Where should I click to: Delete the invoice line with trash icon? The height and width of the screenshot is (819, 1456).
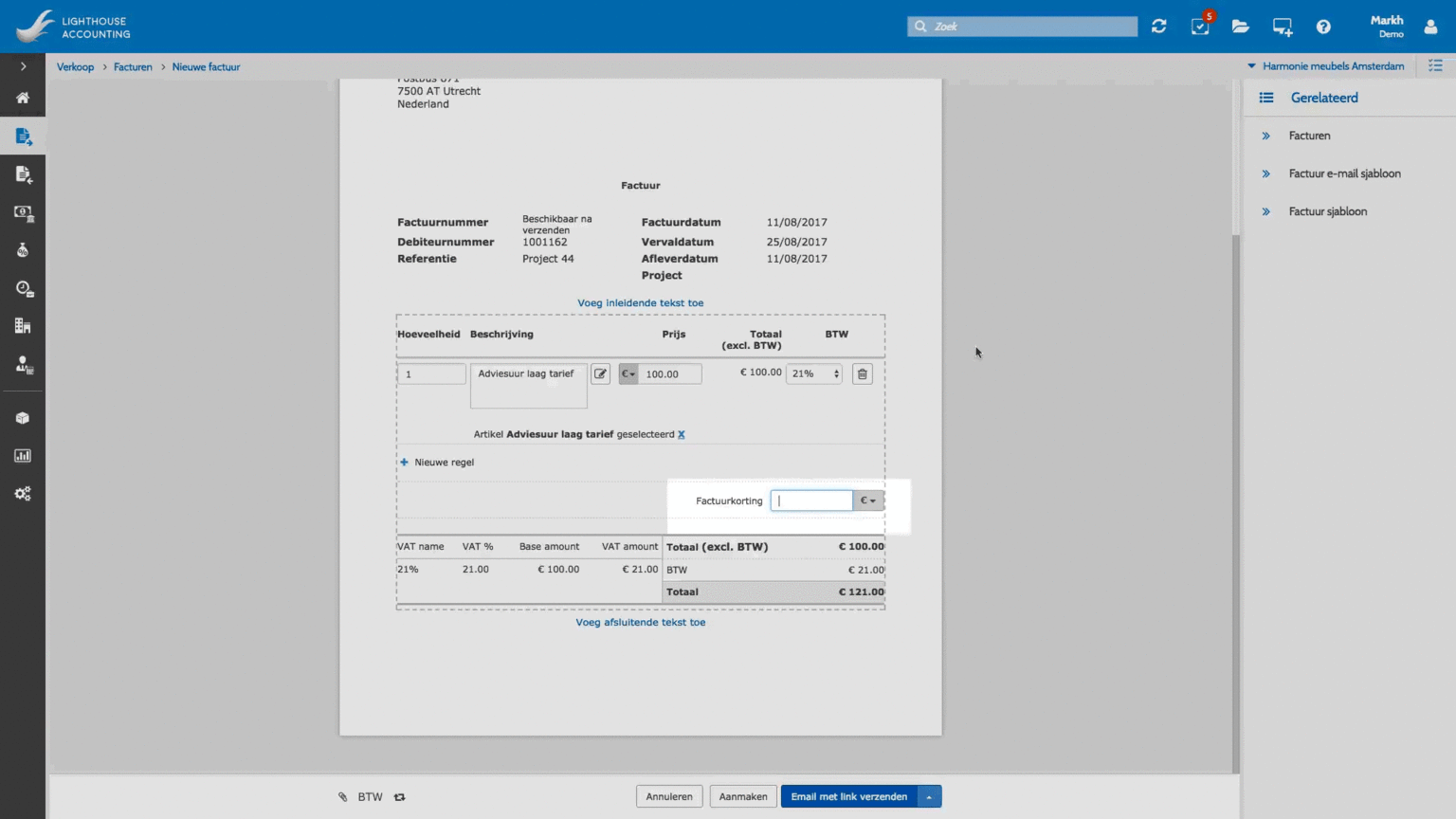862,374
